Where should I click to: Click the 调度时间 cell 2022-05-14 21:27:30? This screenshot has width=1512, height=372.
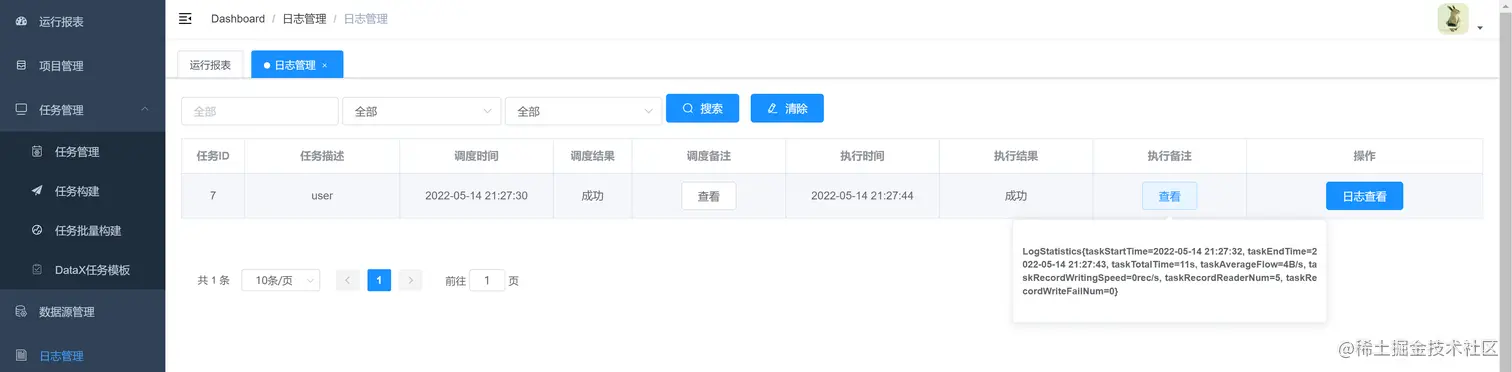476,196
